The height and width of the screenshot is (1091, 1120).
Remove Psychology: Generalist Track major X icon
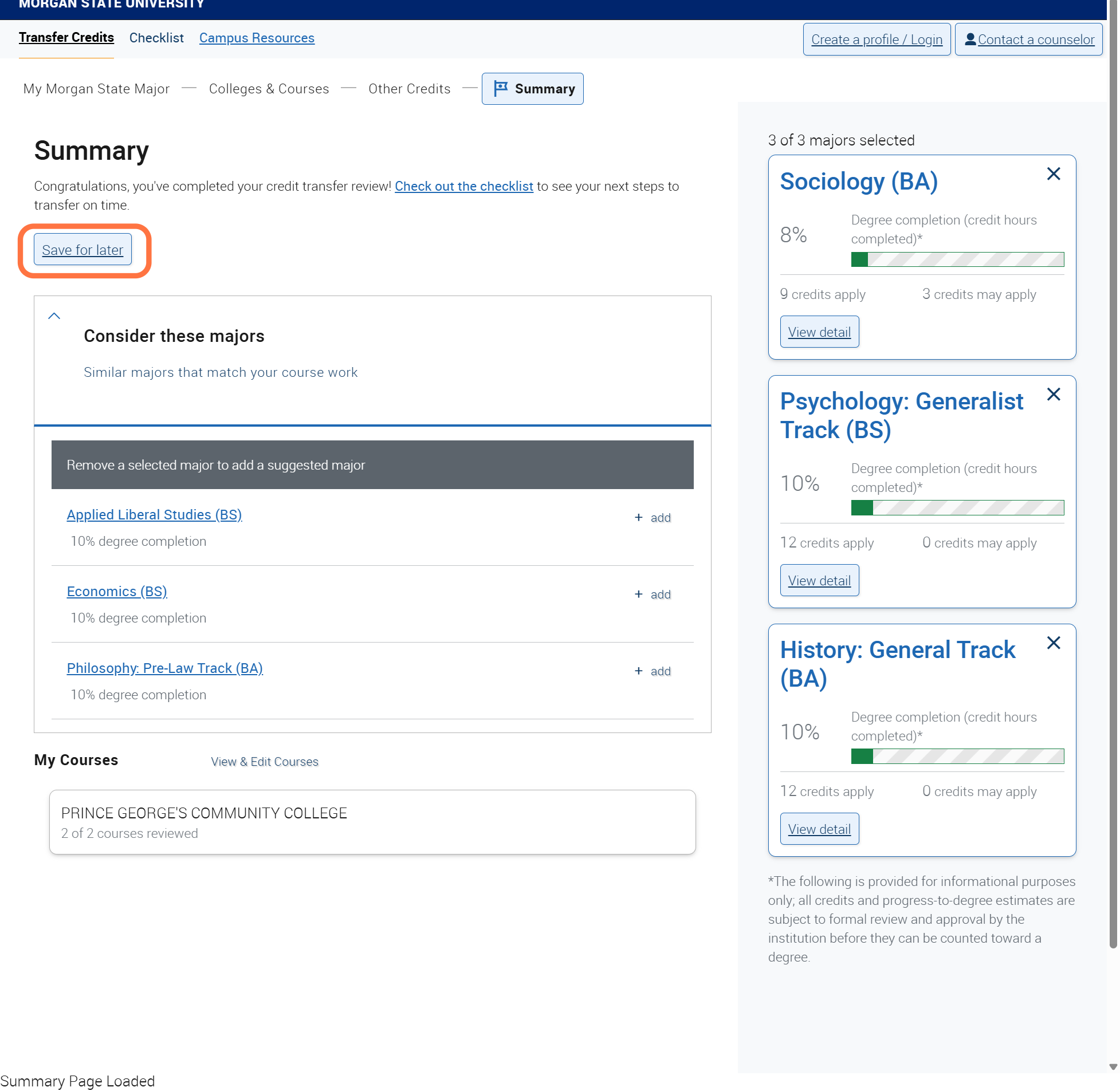pyautogui.click(x=1053, y=394)
